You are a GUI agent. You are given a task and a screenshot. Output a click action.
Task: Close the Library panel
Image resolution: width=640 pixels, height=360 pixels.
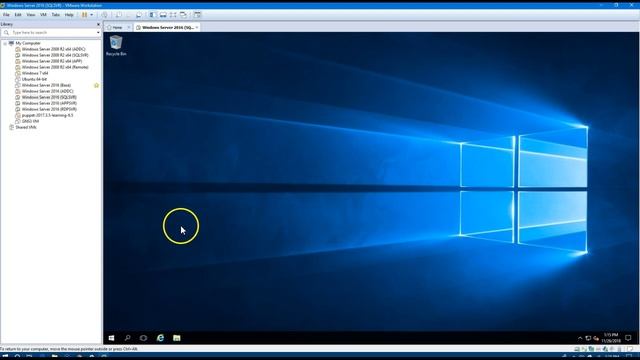coord(98,24)
